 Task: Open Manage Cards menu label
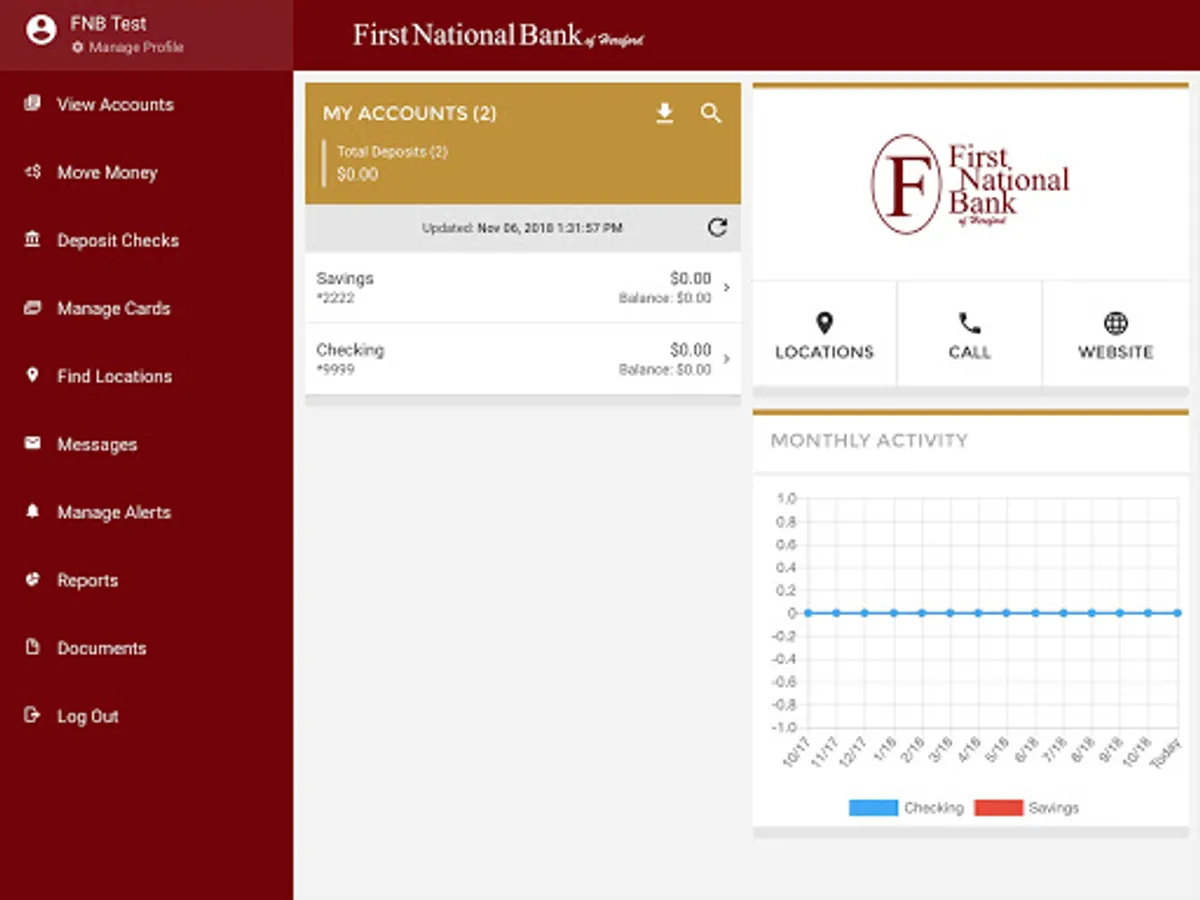pyautogui.click(x=113, y=308)
